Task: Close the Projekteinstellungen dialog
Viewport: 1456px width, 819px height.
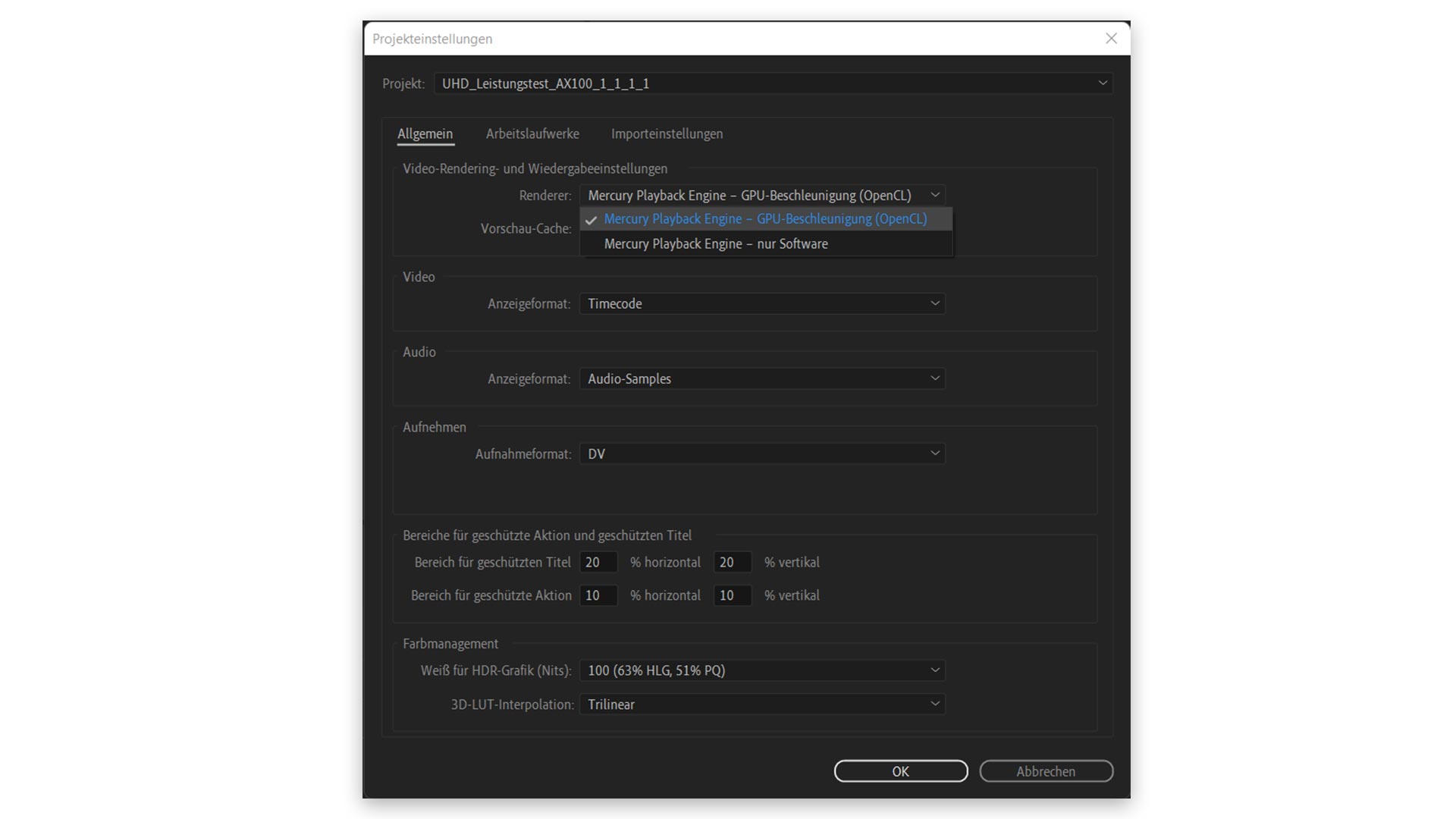Action: pyautogui.click(x=1111, y=39)
